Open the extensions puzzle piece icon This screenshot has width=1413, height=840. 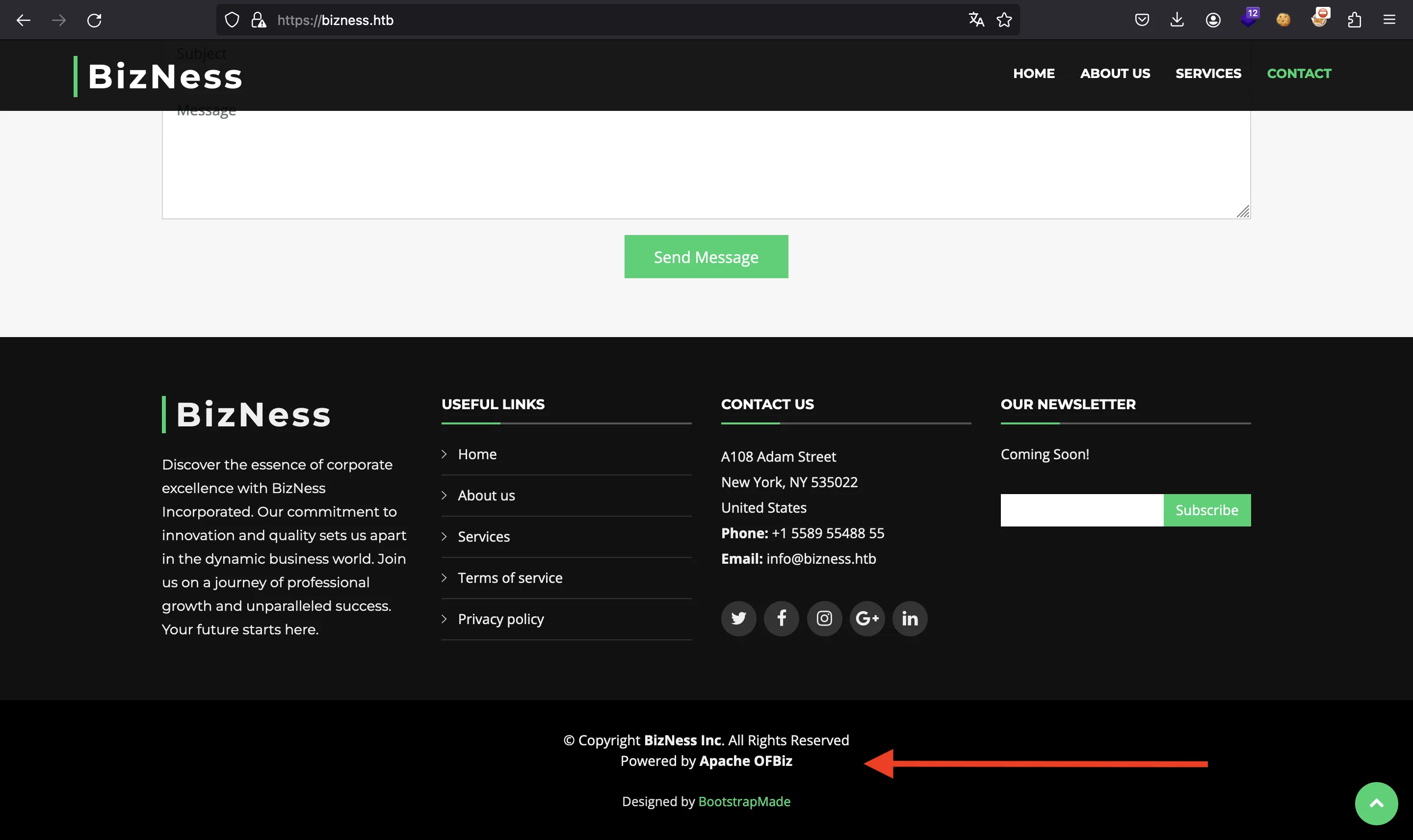click(1354, 21)
